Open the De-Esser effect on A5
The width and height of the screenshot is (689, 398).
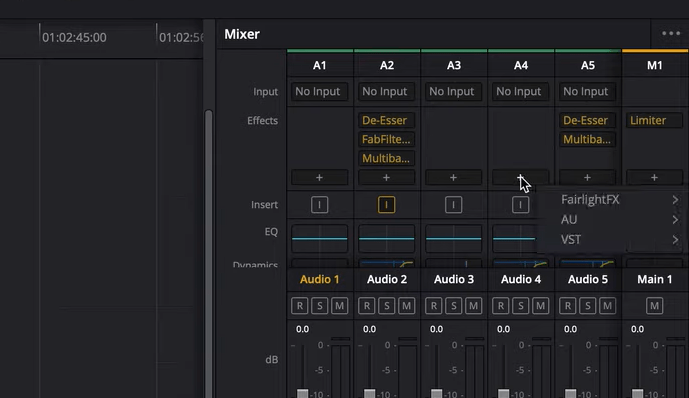587,120
